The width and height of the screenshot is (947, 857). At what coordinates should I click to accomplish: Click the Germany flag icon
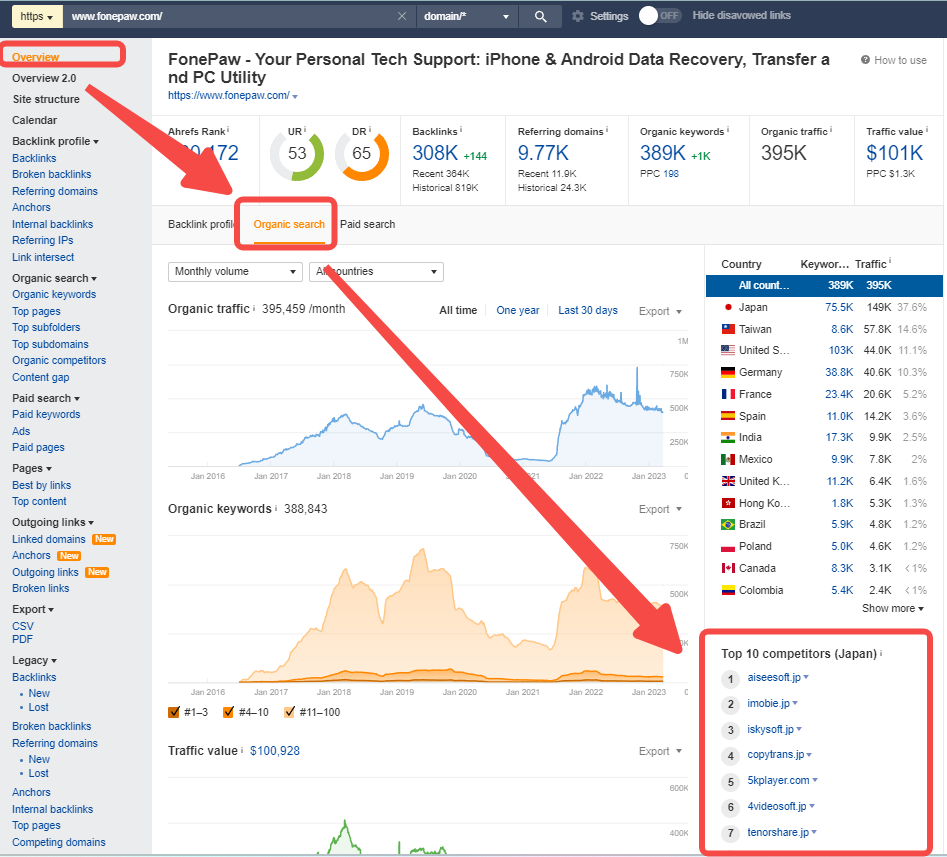(728, 372)
